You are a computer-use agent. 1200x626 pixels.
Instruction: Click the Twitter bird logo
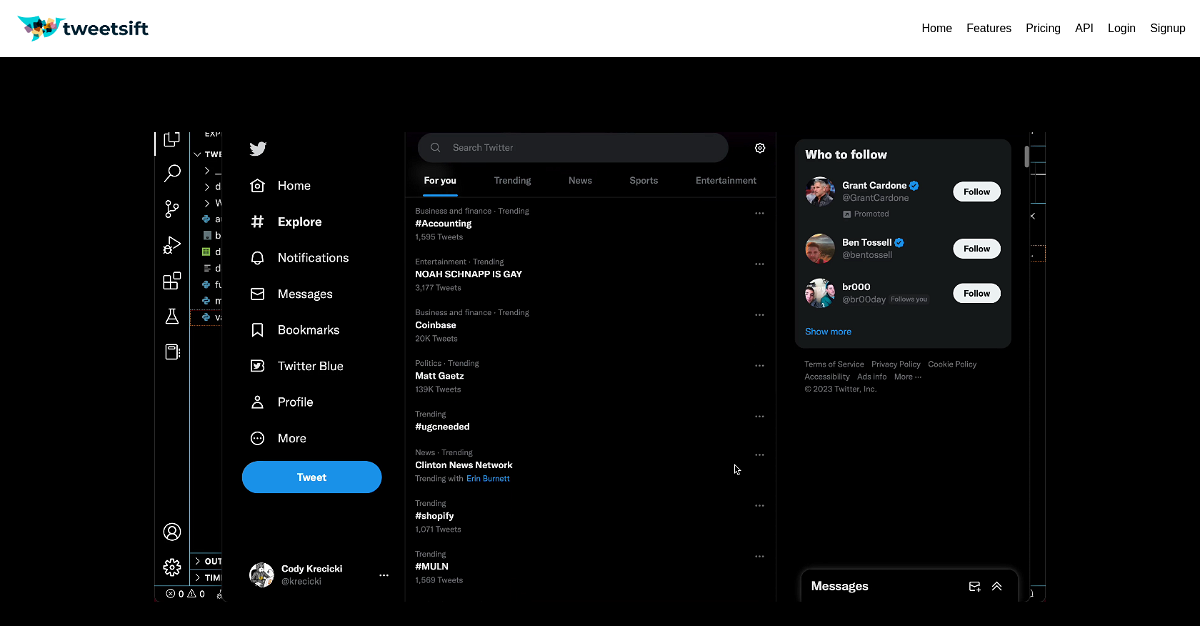click(x=258, y=149)
